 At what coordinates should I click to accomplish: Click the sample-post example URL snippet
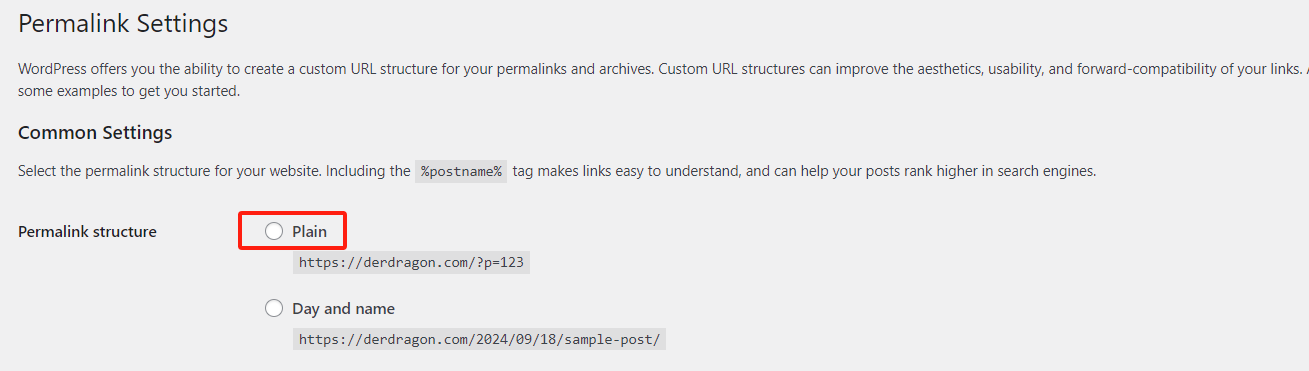pyautogui.click(x=480, y=339)
